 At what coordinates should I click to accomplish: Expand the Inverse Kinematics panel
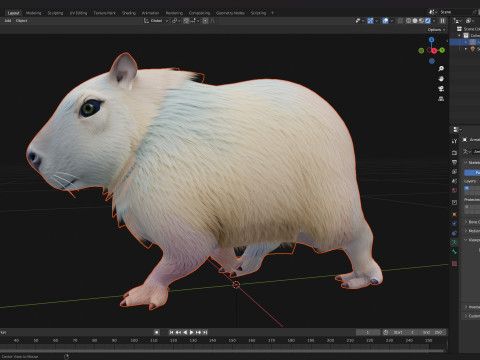click(472, 307)
